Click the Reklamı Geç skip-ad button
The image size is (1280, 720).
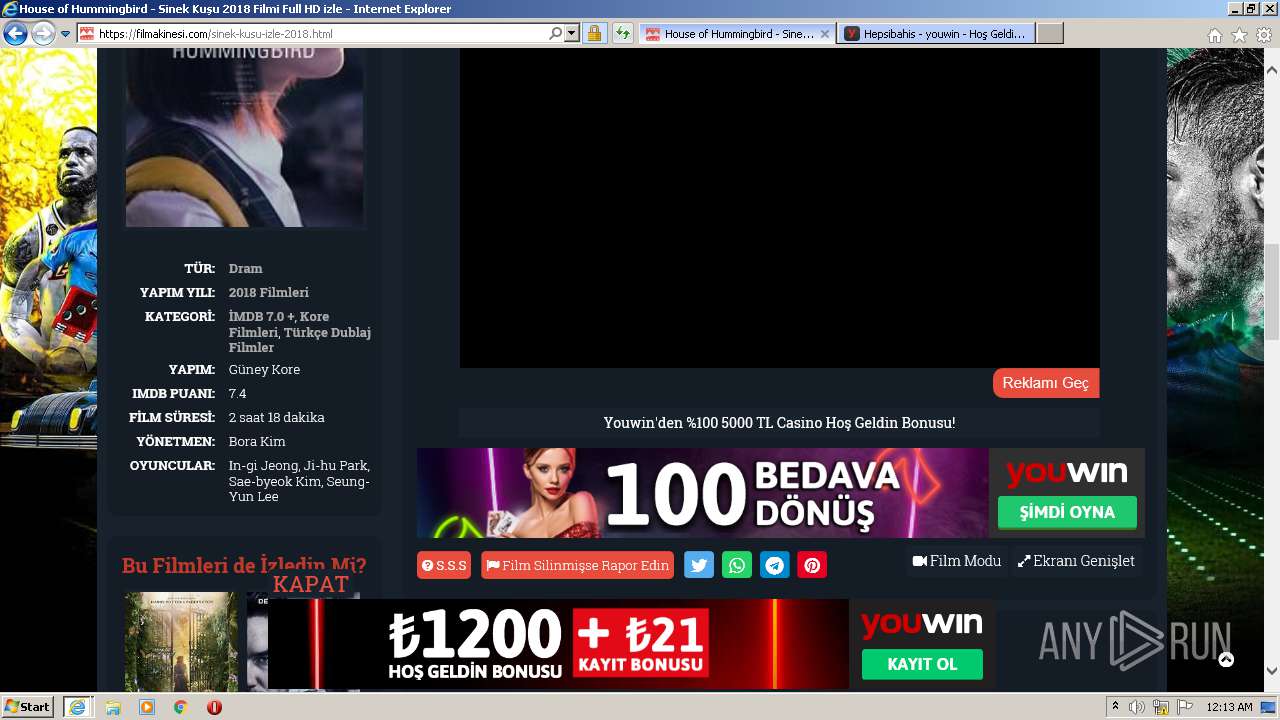tap(1046, 383)
